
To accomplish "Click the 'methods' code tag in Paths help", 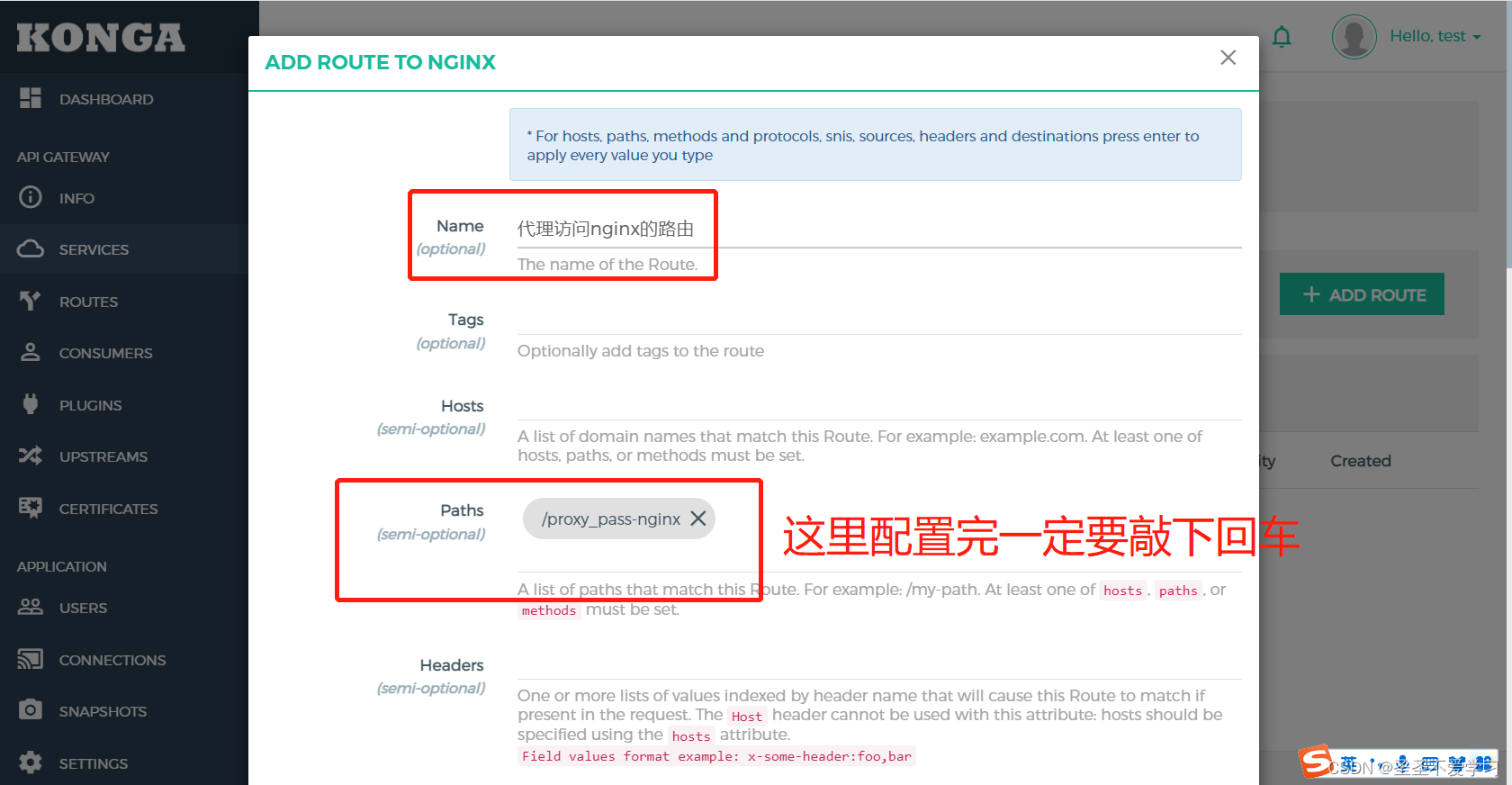I will click(x=549, y=610).
